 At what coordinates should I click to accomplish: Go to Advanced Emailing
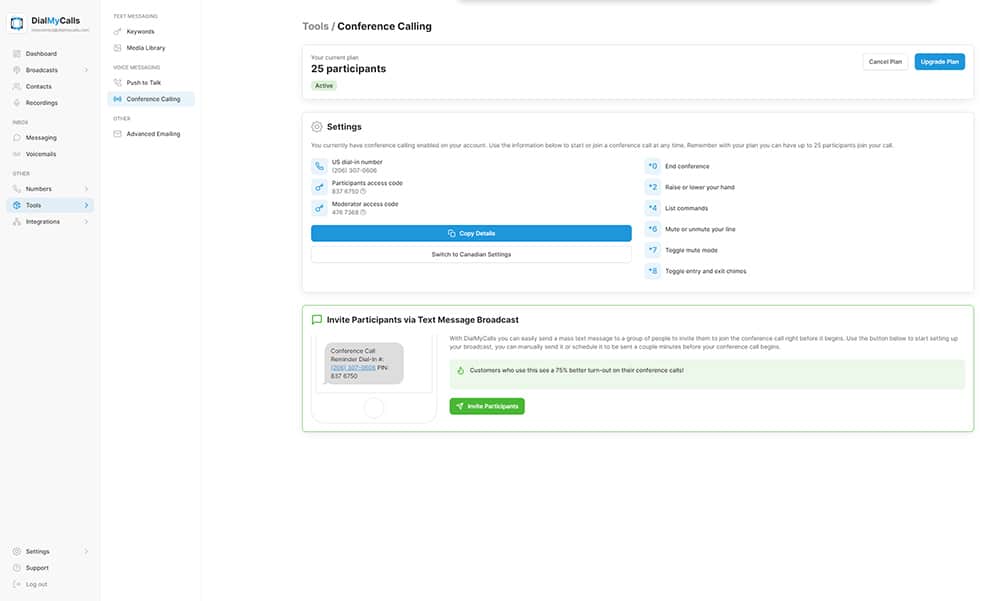coord(153,134)
